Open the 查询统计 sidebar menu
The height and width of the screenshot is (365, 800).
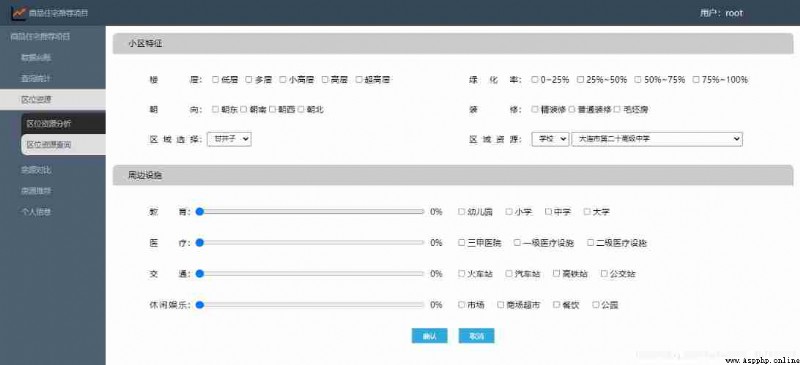tap(53, 79)
